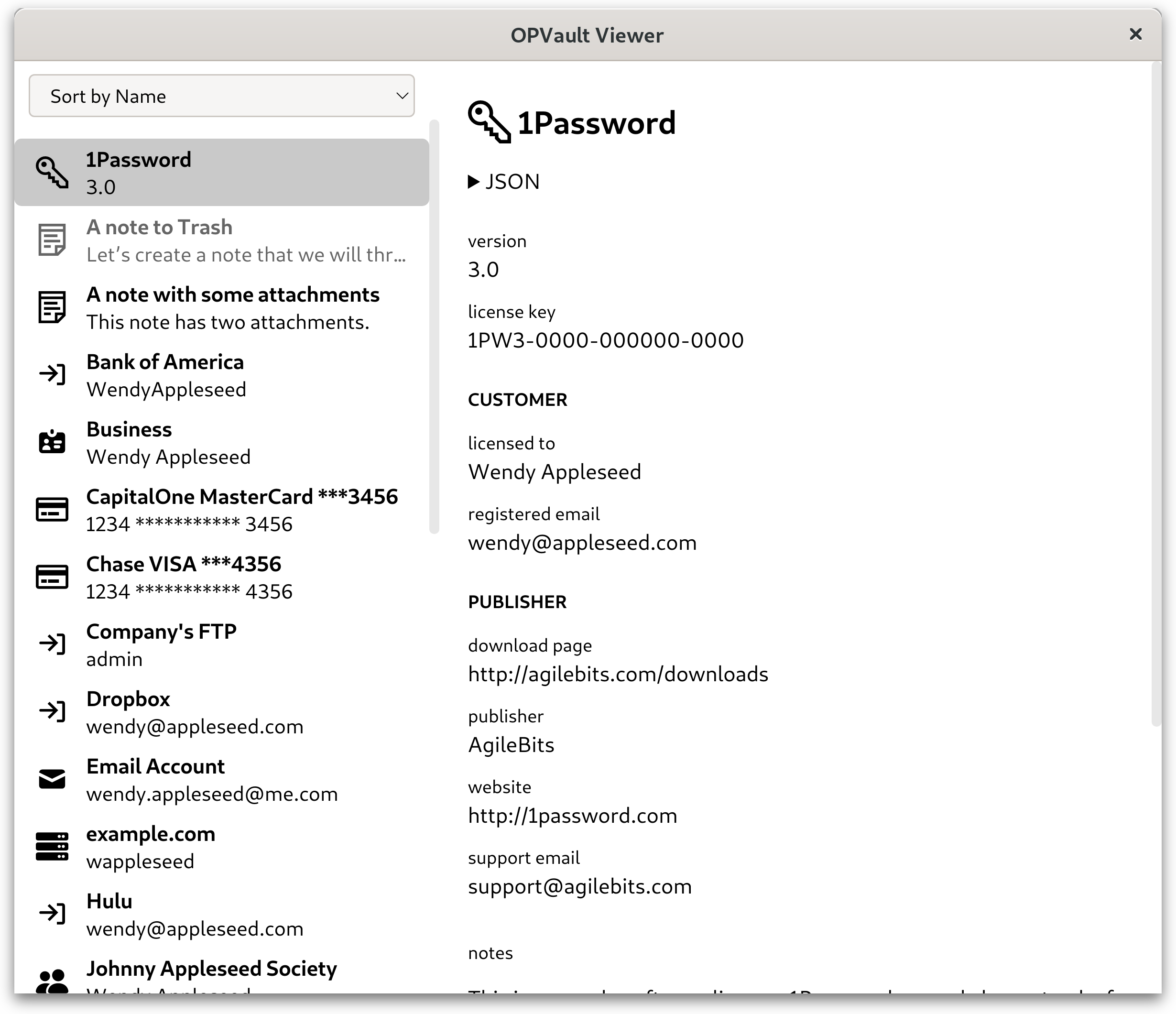Click support@agilebits.com email value
This screenshot has height=1014, width=1176.
580,886
